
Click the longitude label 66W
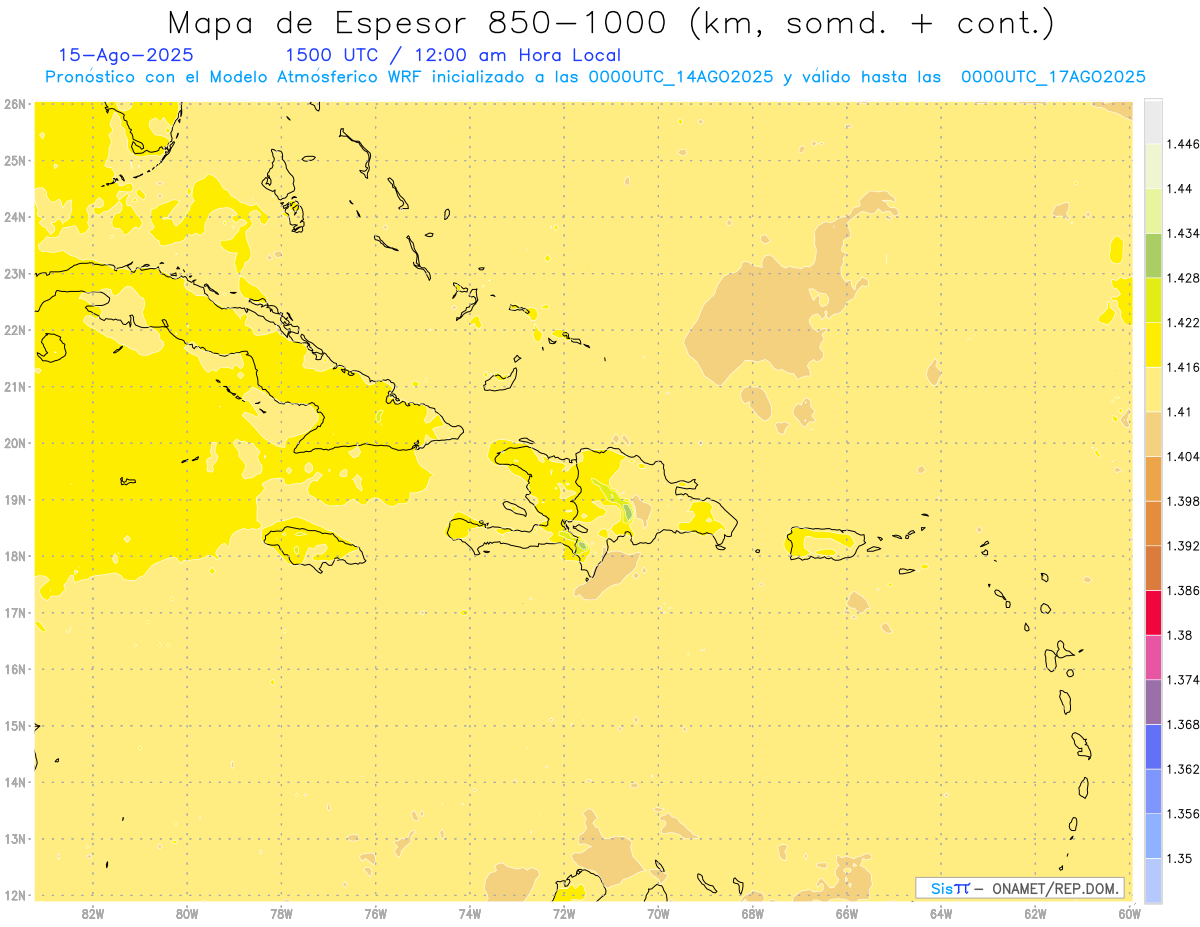847,913
